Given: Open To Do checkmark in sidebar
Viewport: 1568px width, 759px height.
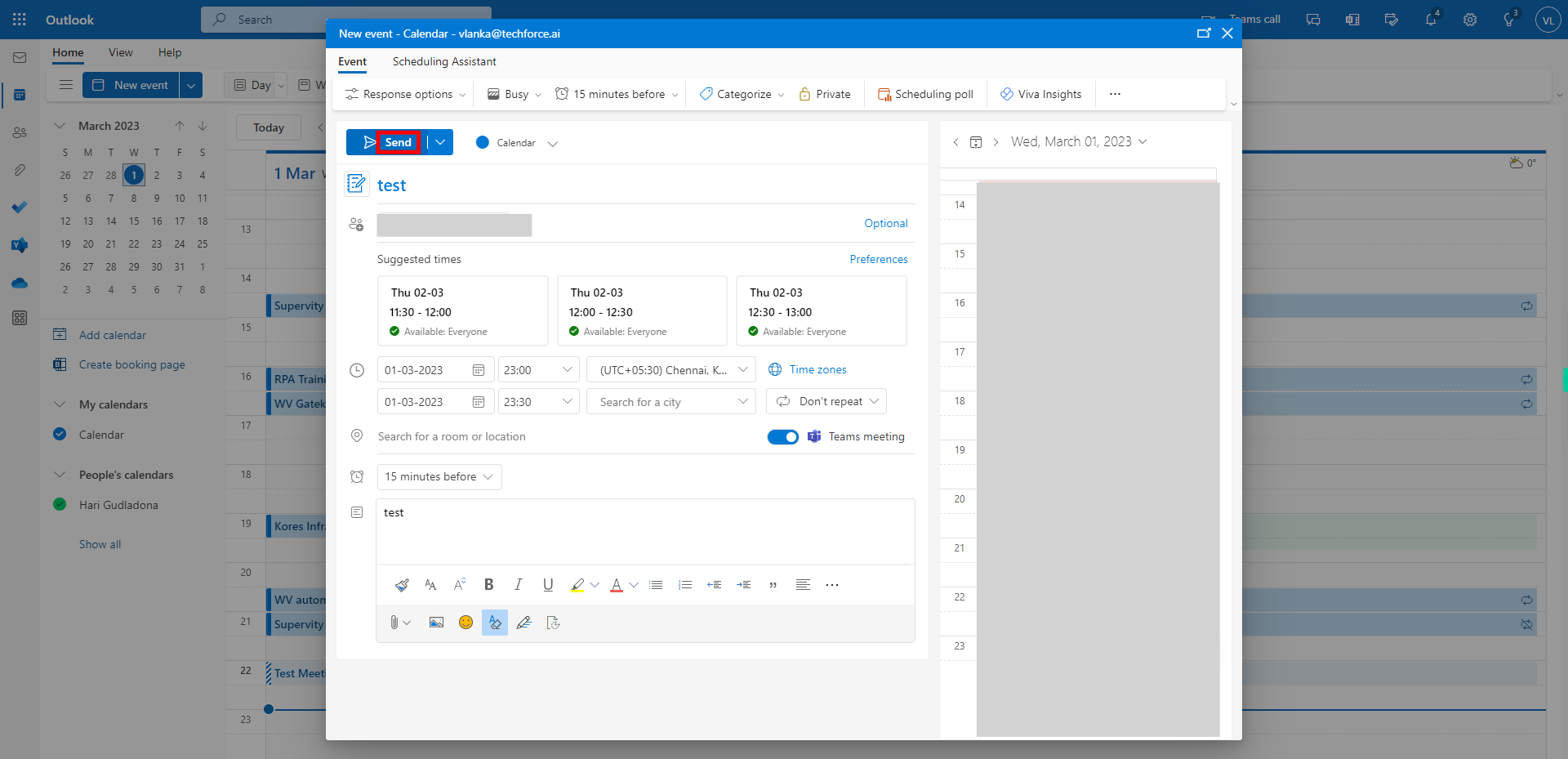Looking at the screenshot, I should (20, 208).
